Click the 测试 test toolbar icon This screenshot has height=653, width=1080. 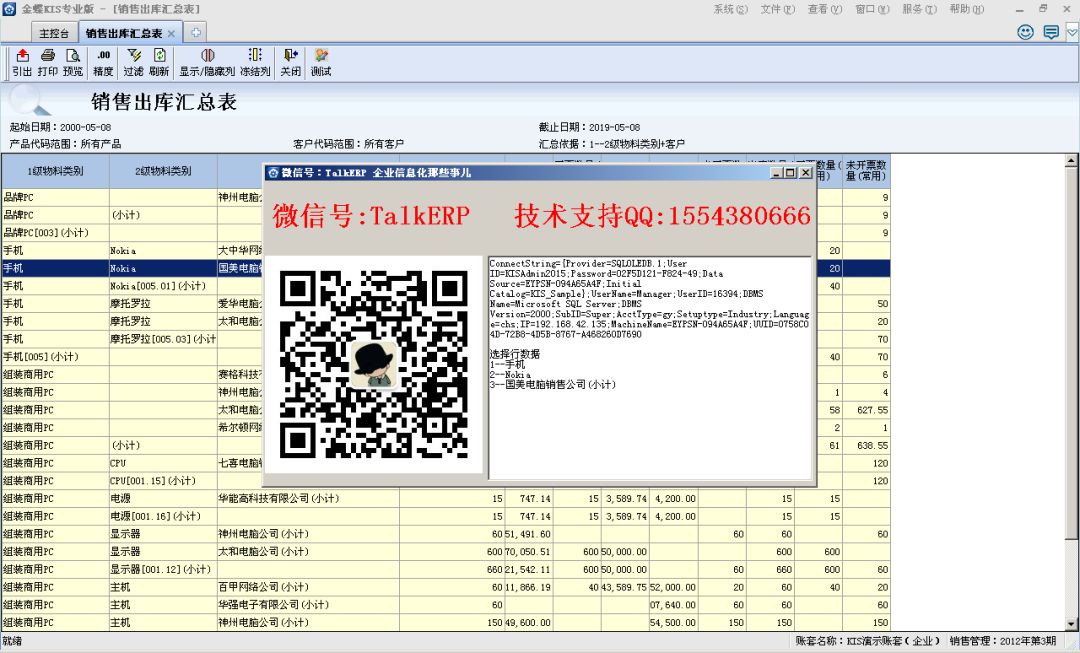coord(321,62)
